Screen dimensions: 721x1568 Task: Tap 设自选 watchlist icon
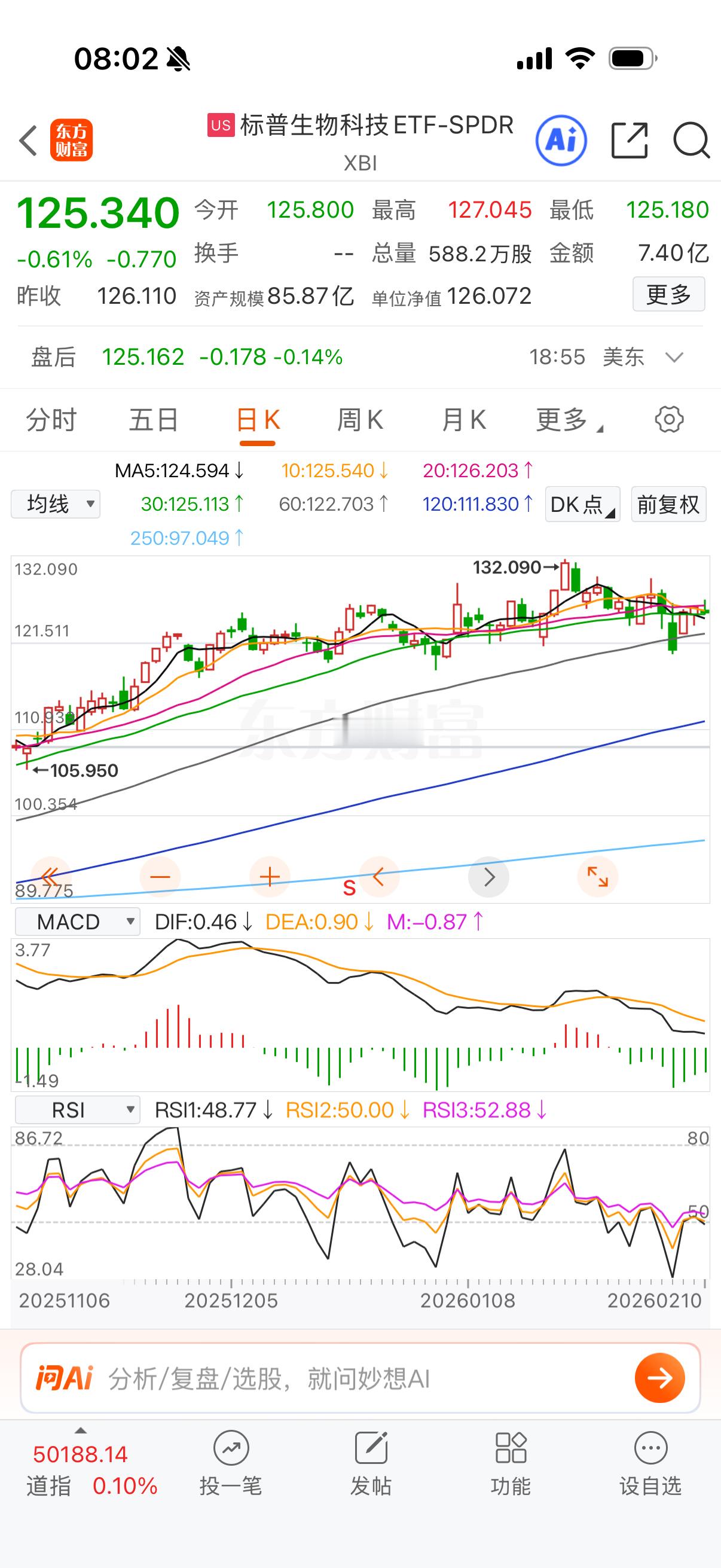click(x=650, y=1448)
